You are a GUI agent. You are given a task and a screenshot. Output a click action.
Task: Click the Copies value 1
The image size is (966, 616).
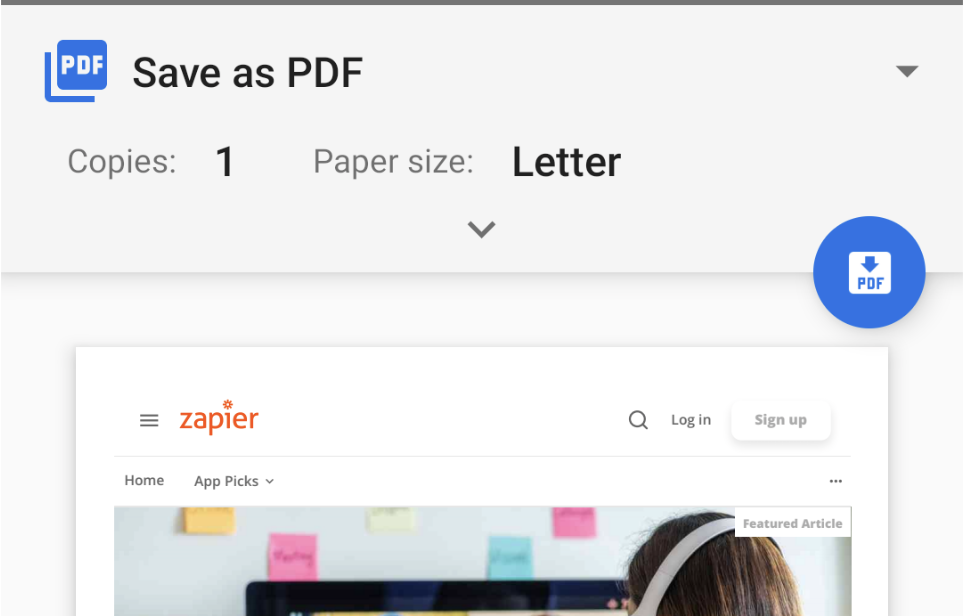(225, 162)
